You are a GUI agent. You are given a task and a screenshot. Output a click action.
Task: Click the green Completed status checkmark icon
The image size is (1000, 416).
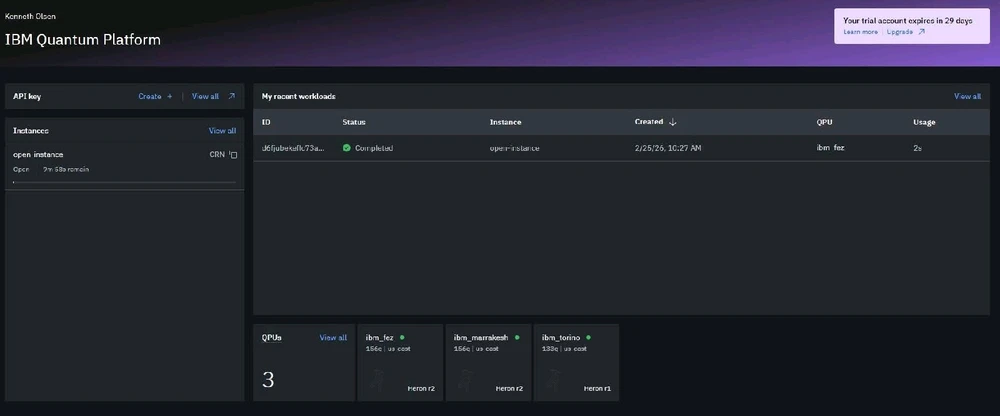pyautogui.click(x=346, y=148)
